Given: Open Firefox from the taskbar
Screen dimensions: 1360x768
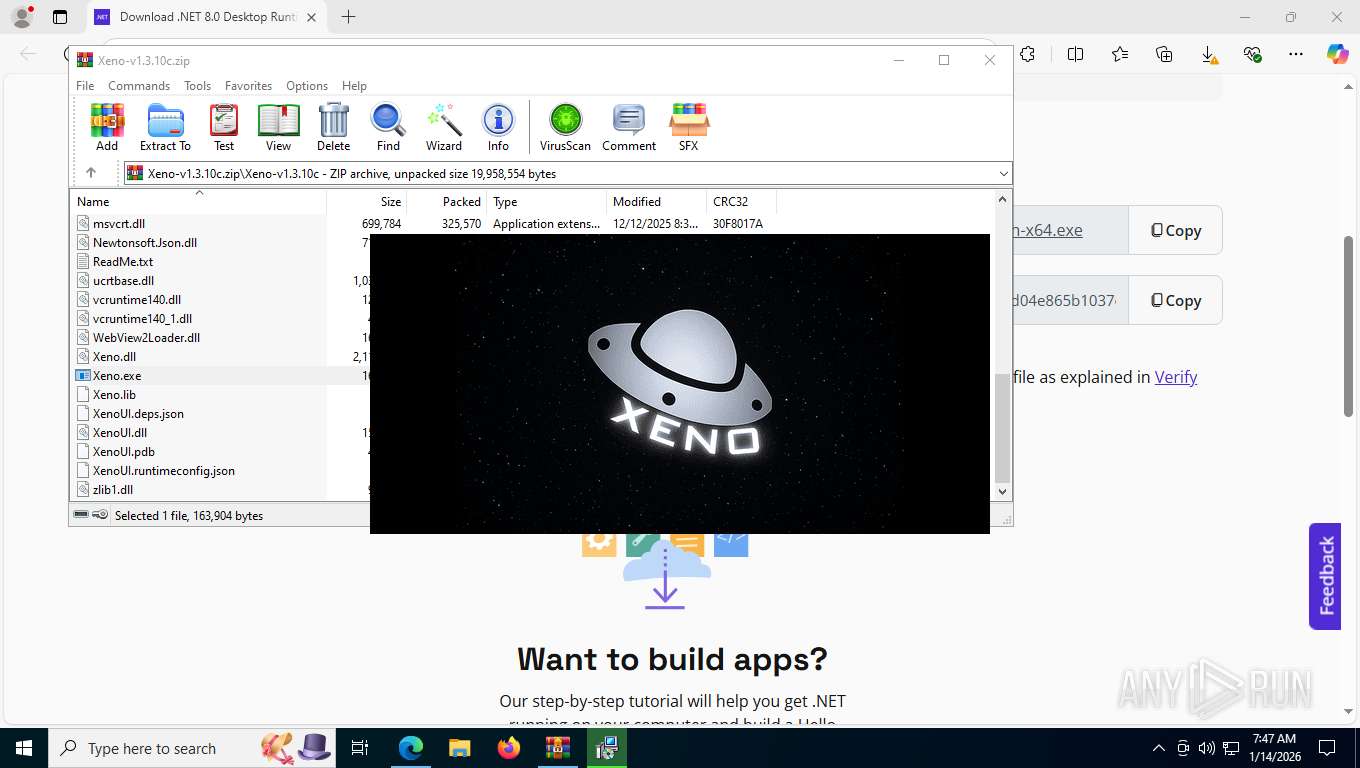Looking at the screenshot, I should point(509,748).
